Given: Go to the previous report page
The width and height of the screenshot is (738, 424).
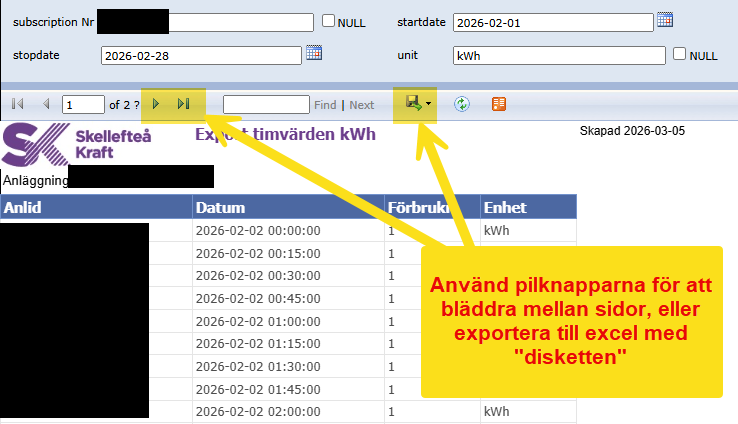Looking at the screenshot, I should click(x=45, y=104).
